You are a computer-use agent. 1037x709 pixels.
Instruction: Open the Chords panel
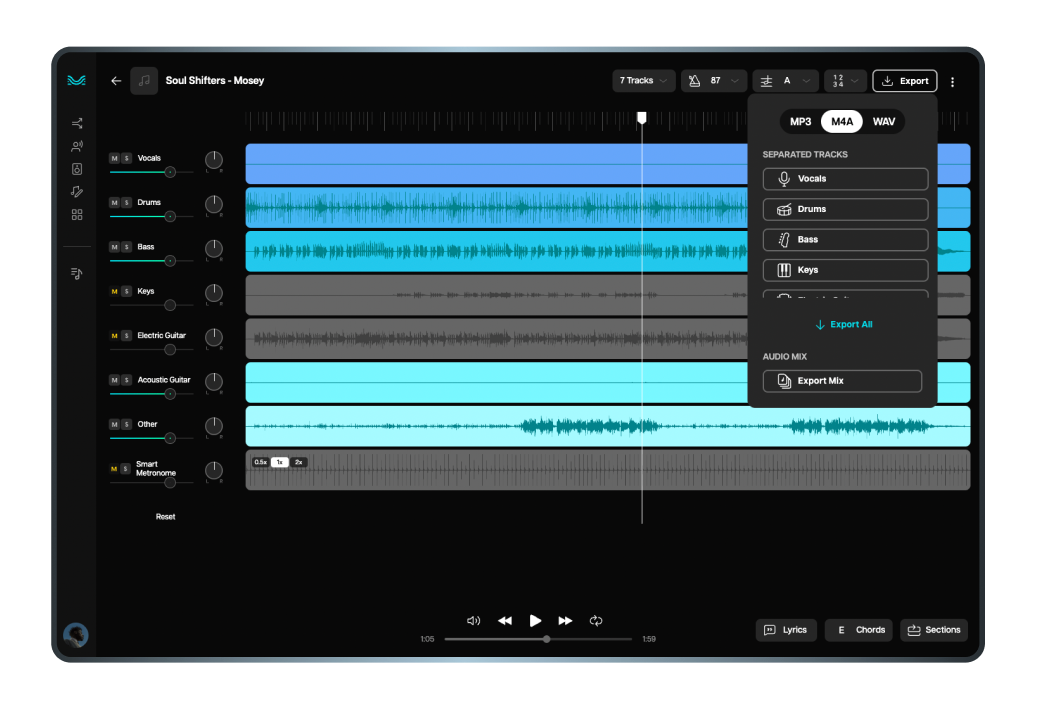[858, 630]
